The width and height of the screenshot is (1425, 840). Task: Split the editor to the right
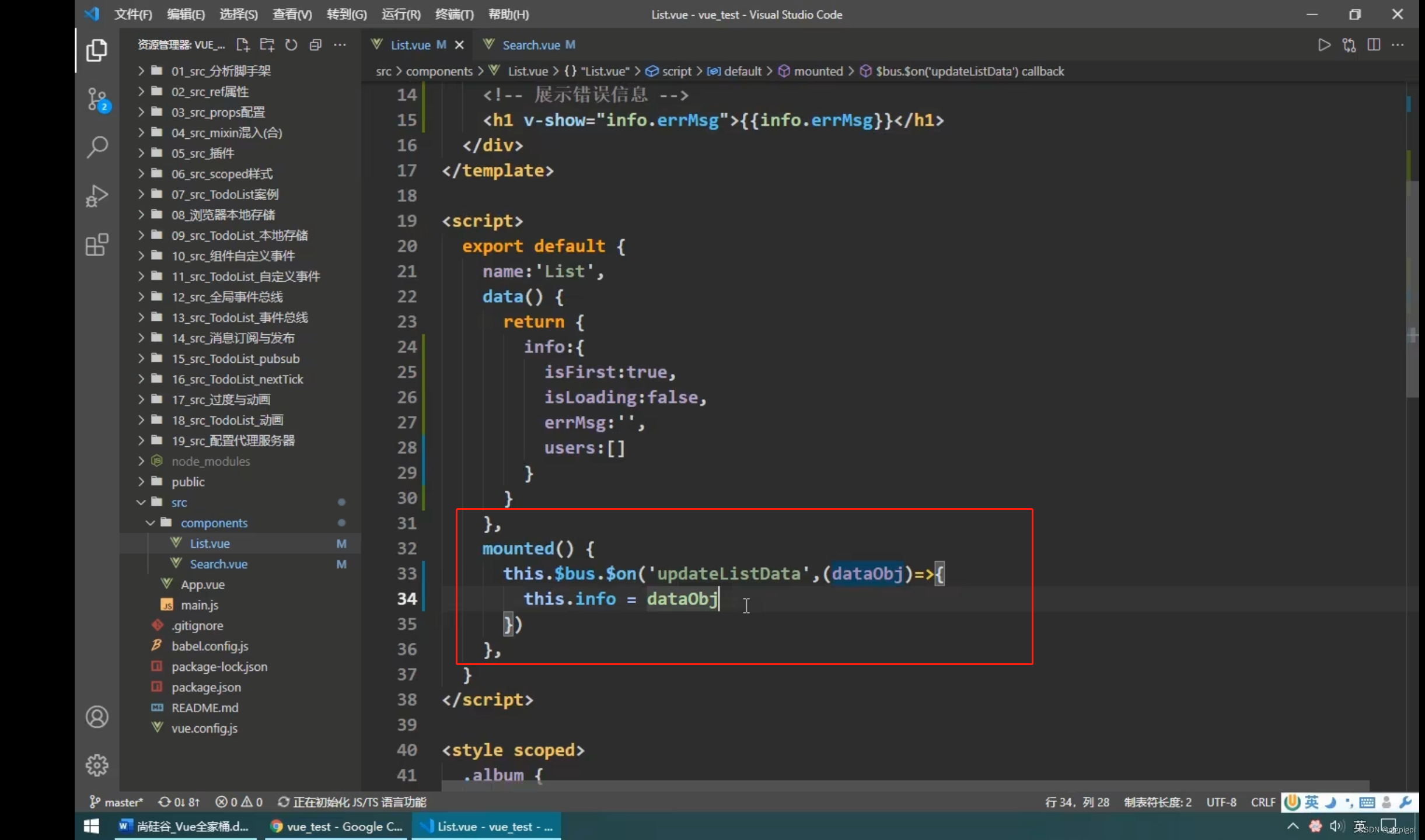[x=1374, y=45]
